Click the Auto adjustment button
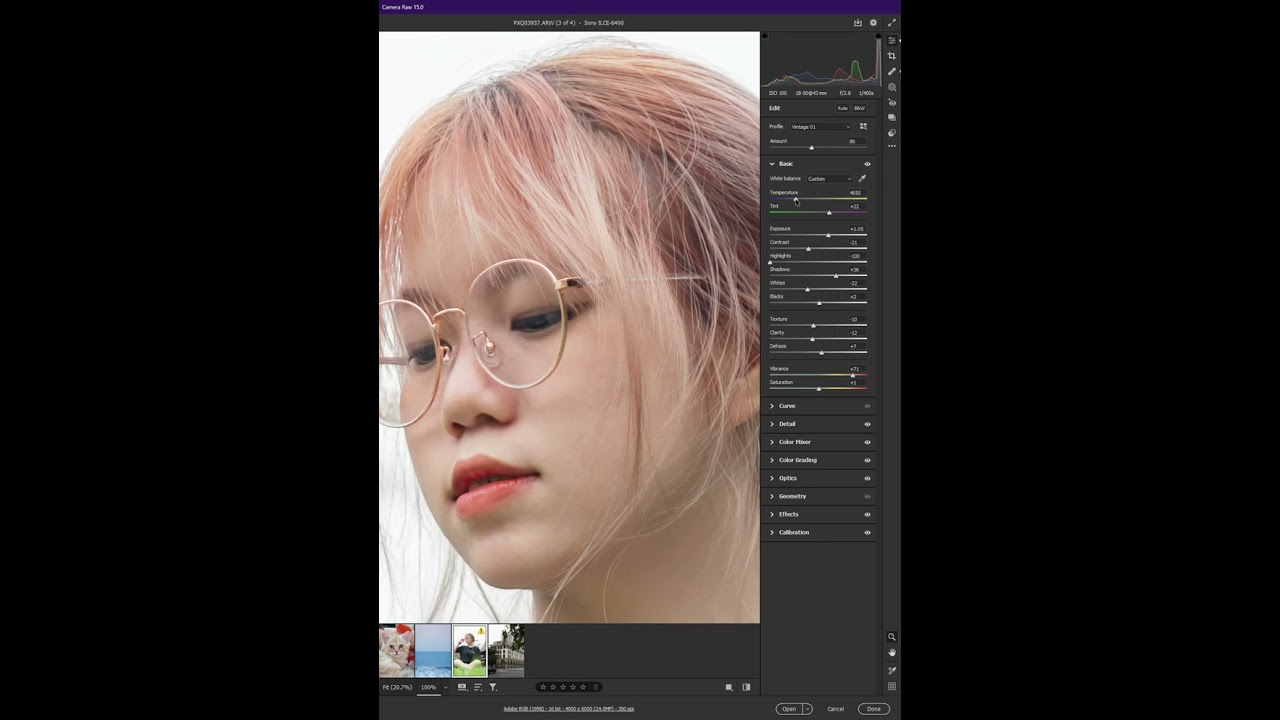The height and width of the screenshot is (720, 1280). point(842,108)
